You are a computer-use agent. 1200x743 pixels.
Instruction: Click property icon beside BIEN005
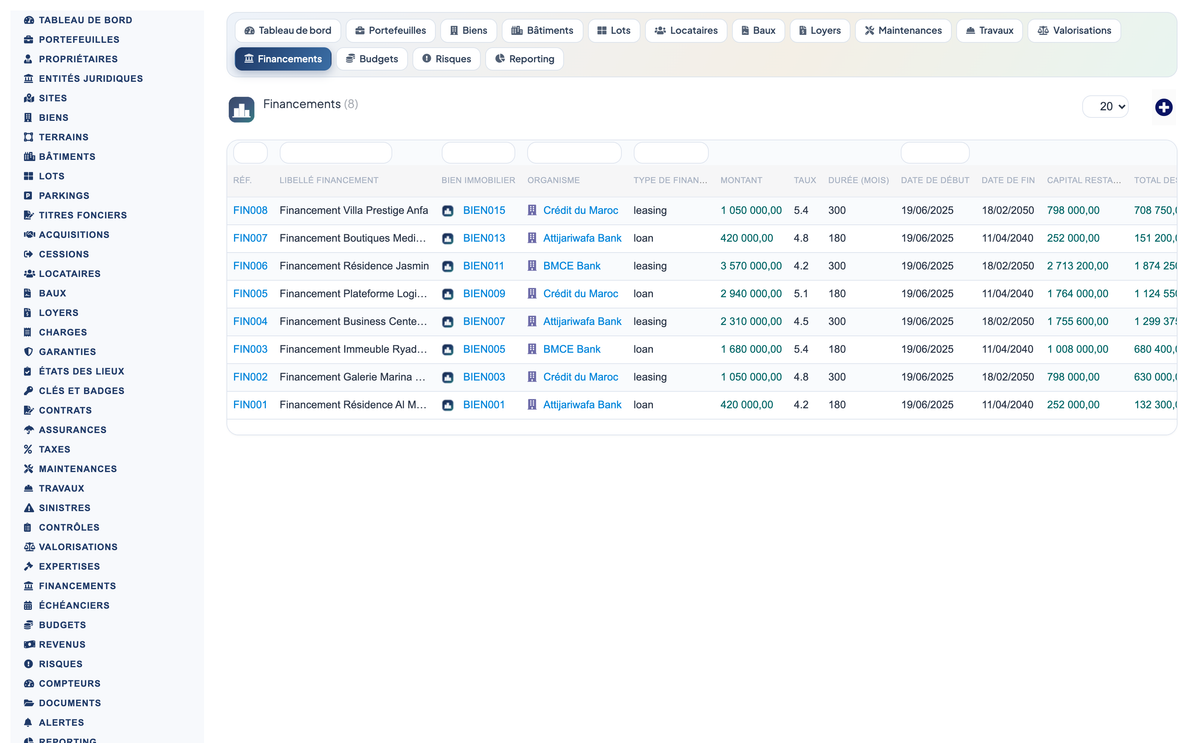(x=448, y=350)
